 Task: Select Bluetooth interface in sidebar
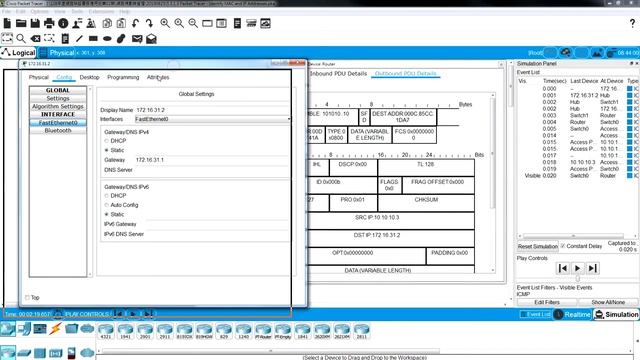pos(58,131)
